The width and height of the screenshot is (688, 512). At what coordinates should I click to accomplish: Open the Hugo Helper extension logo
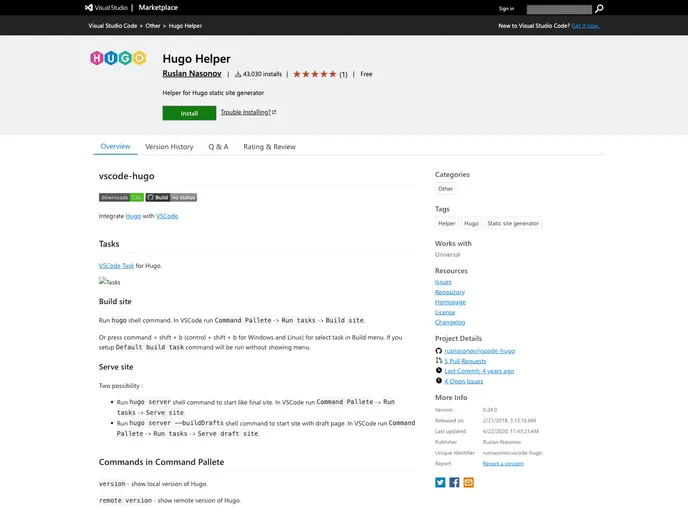click(x=118, y=58)
